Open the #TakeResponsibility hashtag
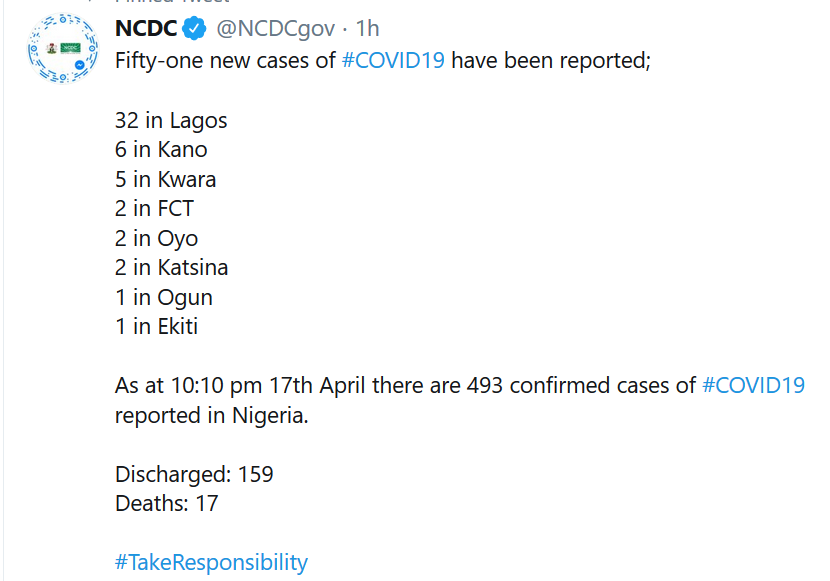Viewport: 830px width, 581px height. tap(211, 562)
